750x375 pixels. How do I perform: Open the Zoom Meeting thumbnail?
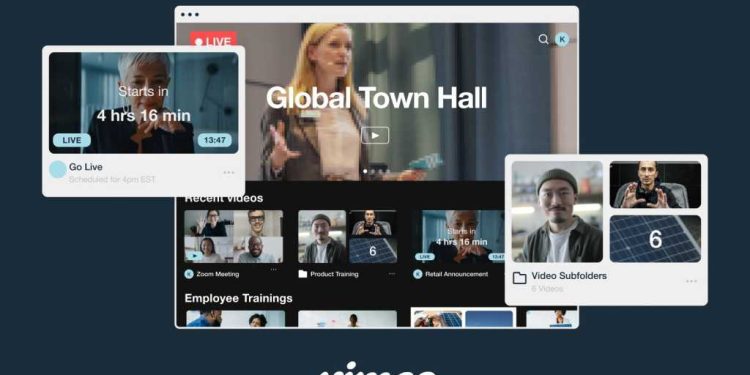pyautogui.click(x=233, y=236)
